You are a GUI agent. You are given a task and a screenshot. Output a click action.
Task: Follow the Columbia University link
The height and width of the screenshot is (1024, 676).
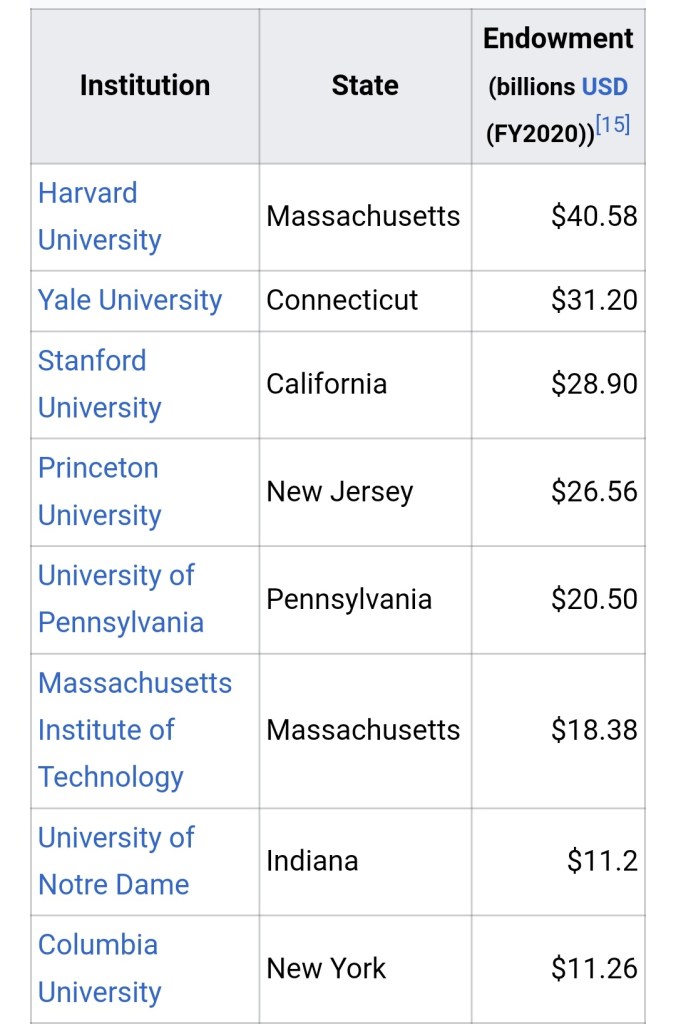click(x=99, y=968)
